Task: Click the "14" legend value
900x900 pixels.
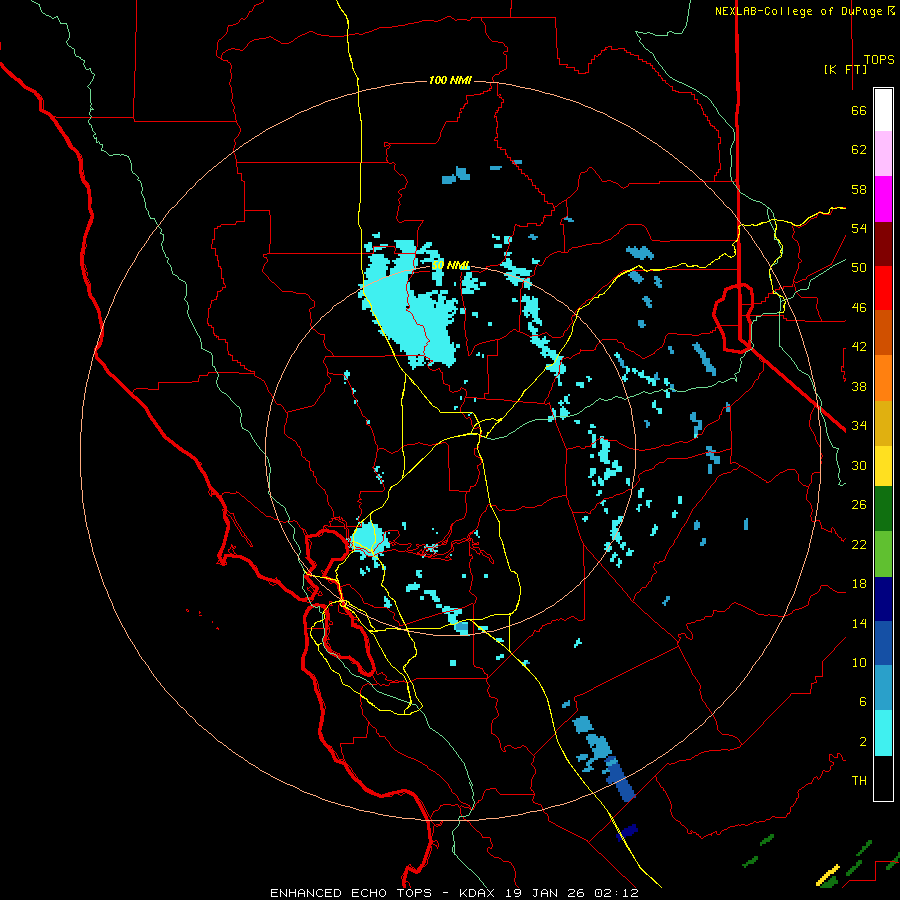Action: (859, 623)
